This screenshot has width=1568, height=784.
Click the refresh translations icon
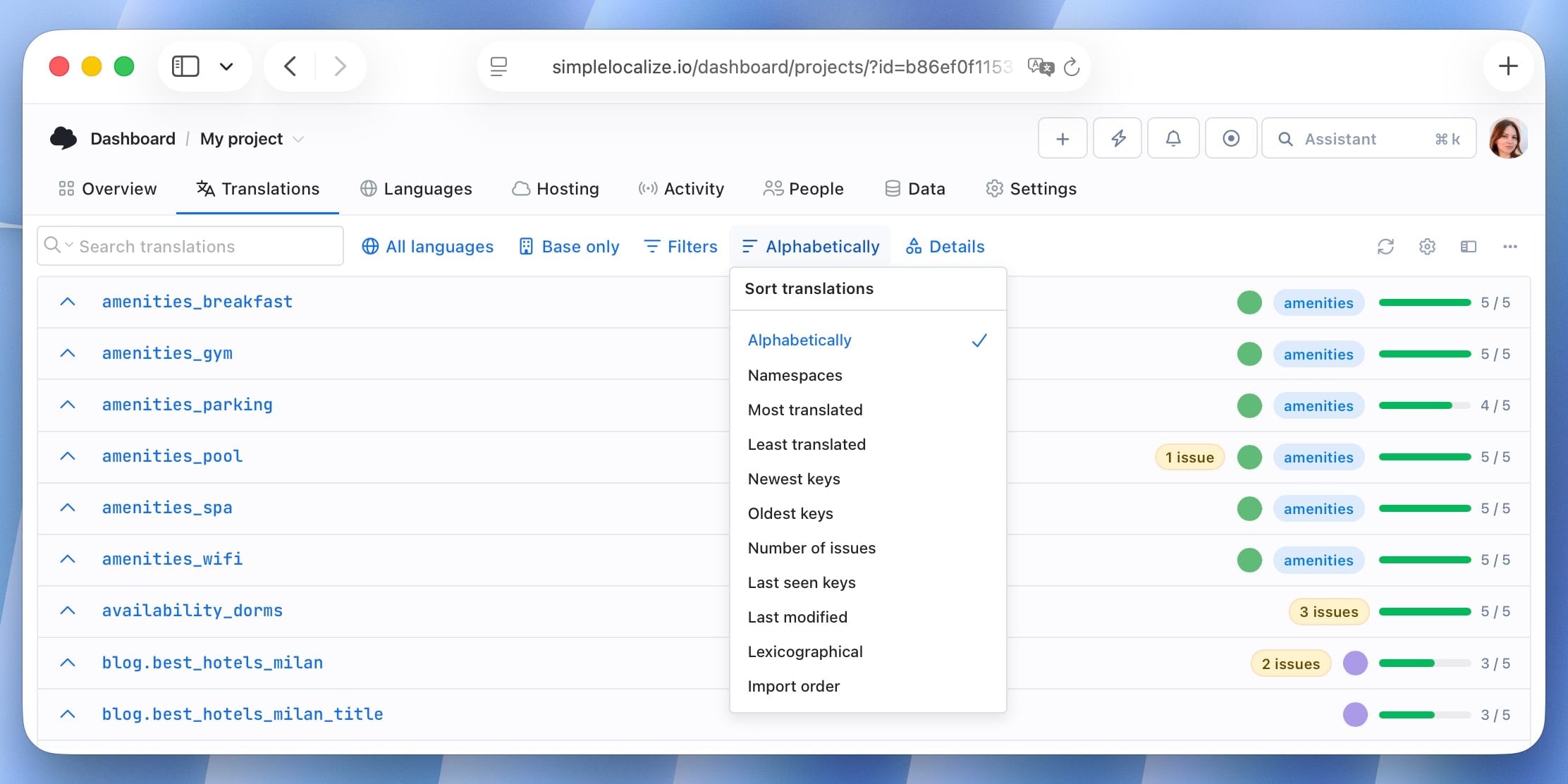click(x=1385, y=247)
